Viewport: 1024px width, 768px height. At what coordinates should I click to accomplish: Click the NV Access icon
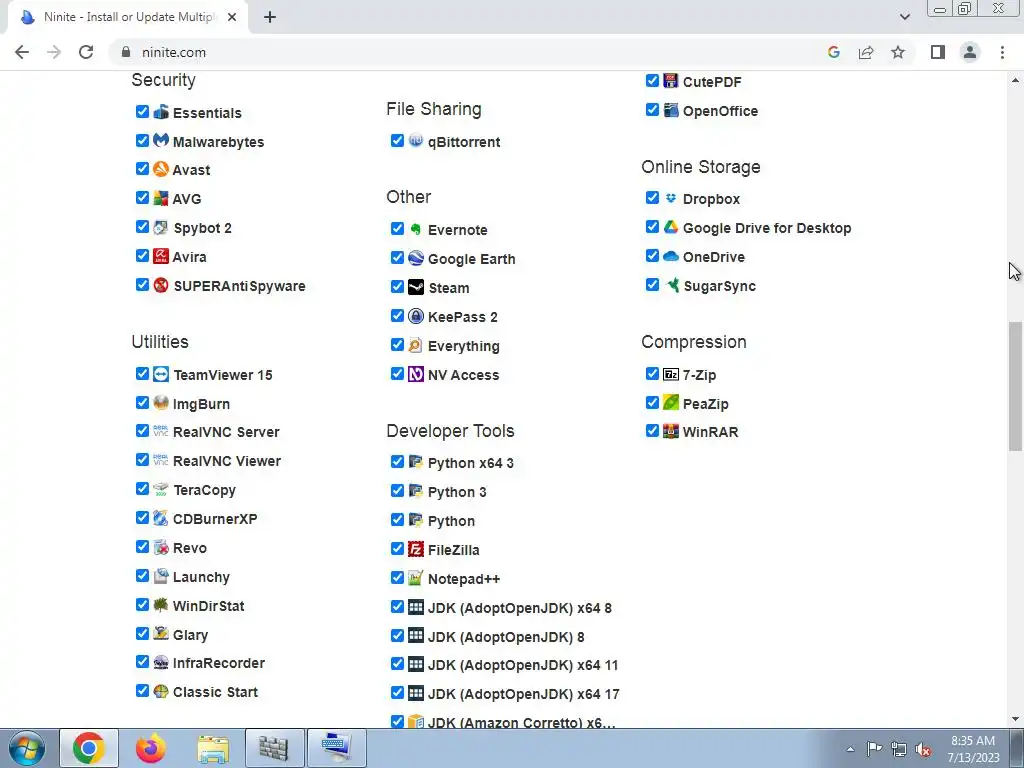pos(416,374)
